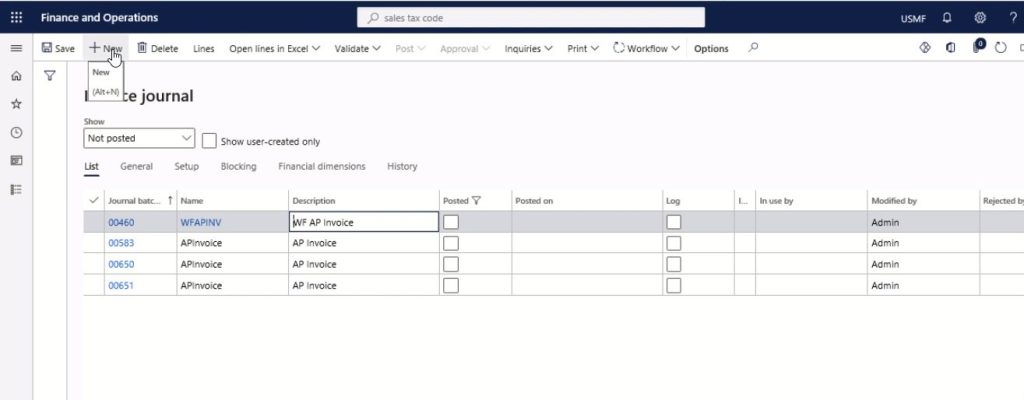Click the search box with sales tax code
This screenshot has width=1024, height=400.
click(x=531, y=18)
